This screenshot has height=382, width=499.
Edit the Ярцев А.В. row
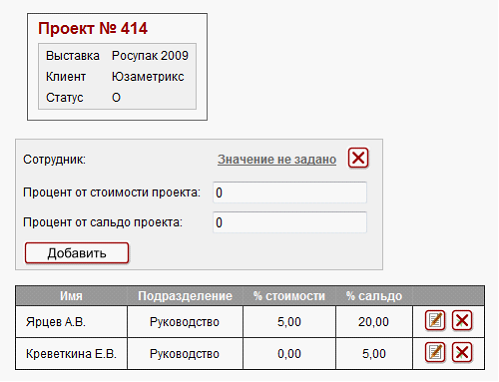(x=435, y=320)
